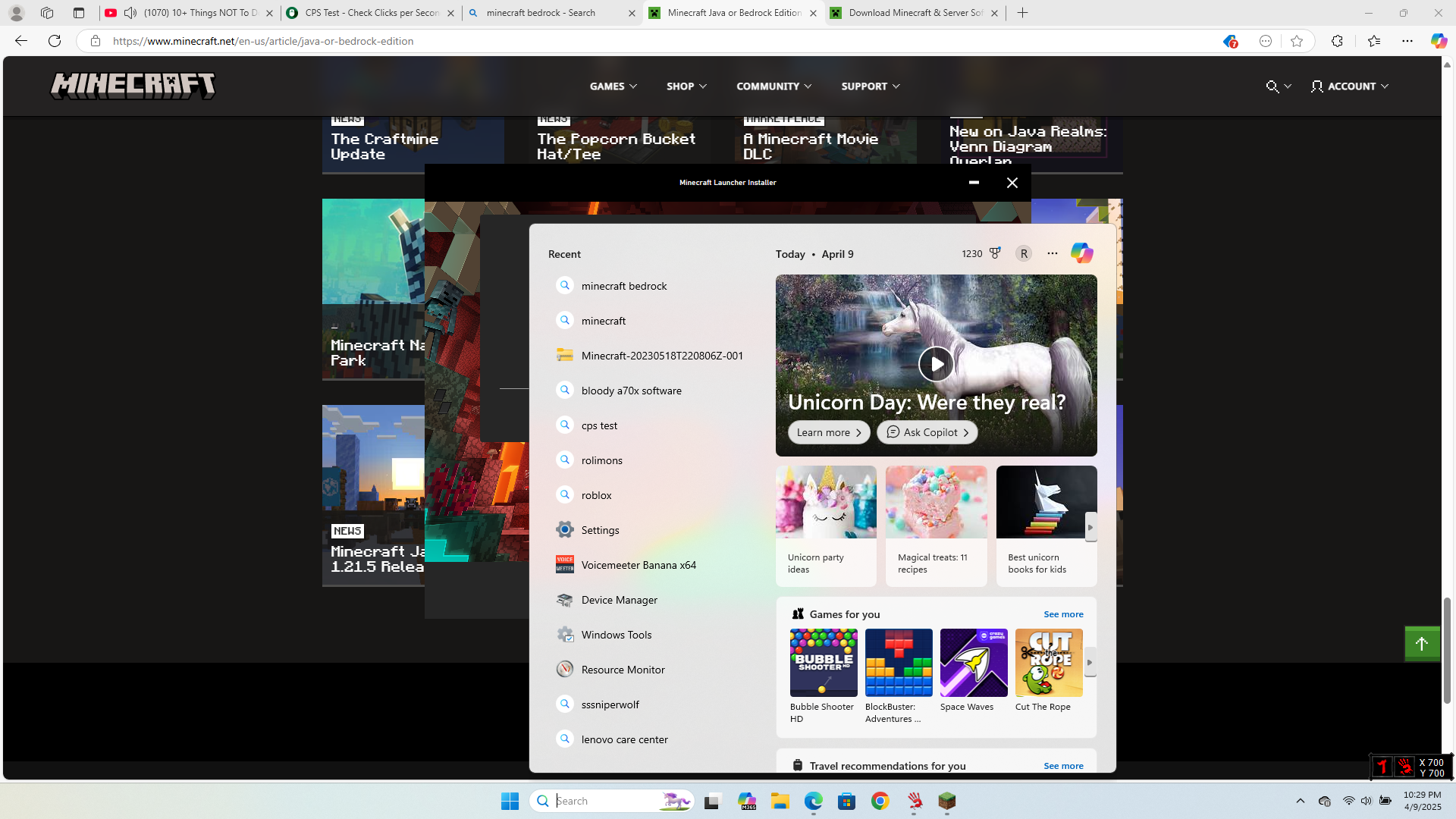Open the Space Waves game thumbnail
1456x819 pixels.
tap(974, 663)
